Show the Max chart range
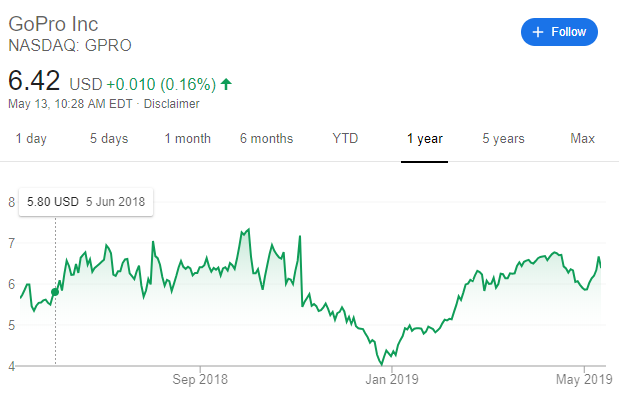The width and height of the screenshot is (619, 405). [582, 139]
